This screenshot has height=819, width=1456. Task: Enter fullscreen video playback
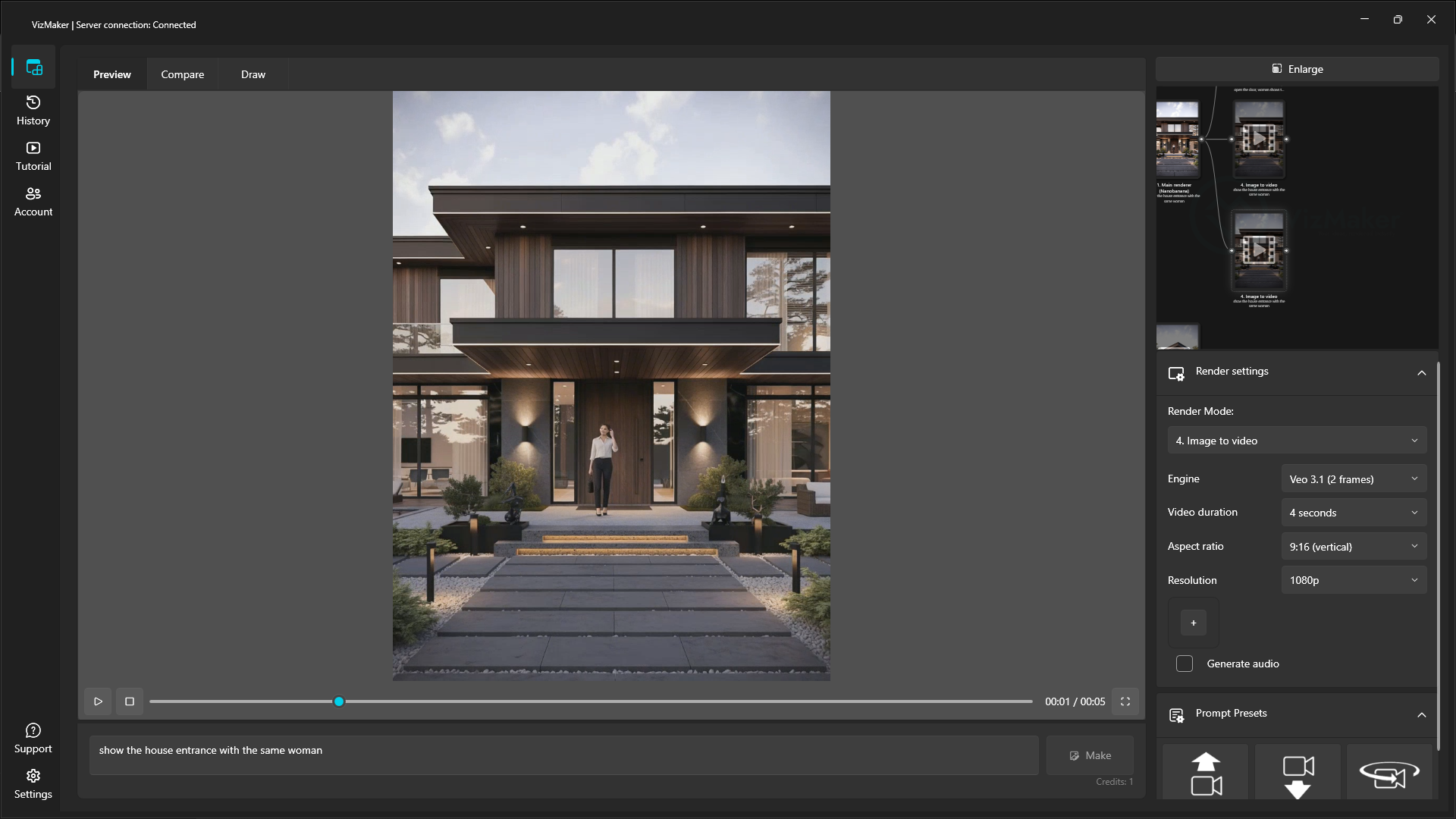(x=1126, y=701)
